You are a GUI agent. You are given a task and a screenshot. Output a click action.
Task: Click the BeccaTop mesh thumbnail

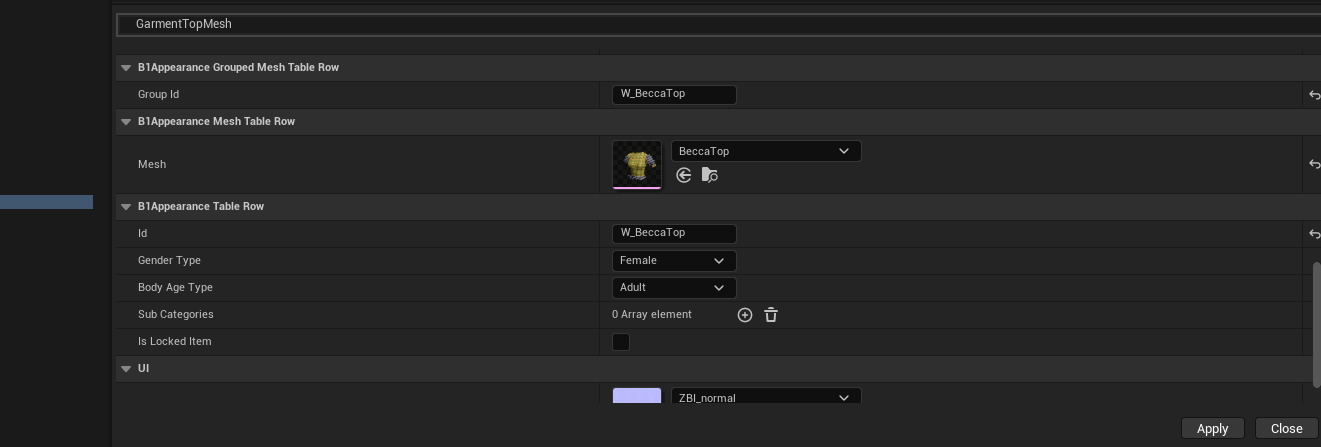(x=637, y=165)
